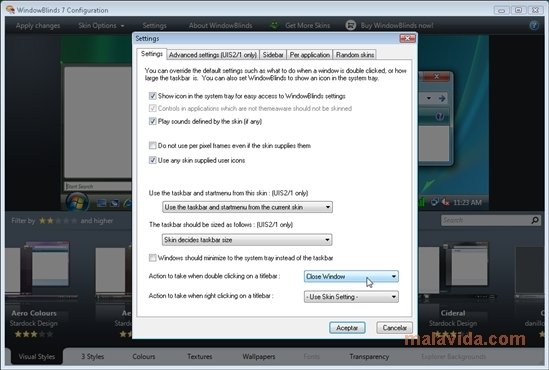Open right clicking titlebar action dropdown
This screenshot has height=370, width=549.
click(x=351, y=297)
